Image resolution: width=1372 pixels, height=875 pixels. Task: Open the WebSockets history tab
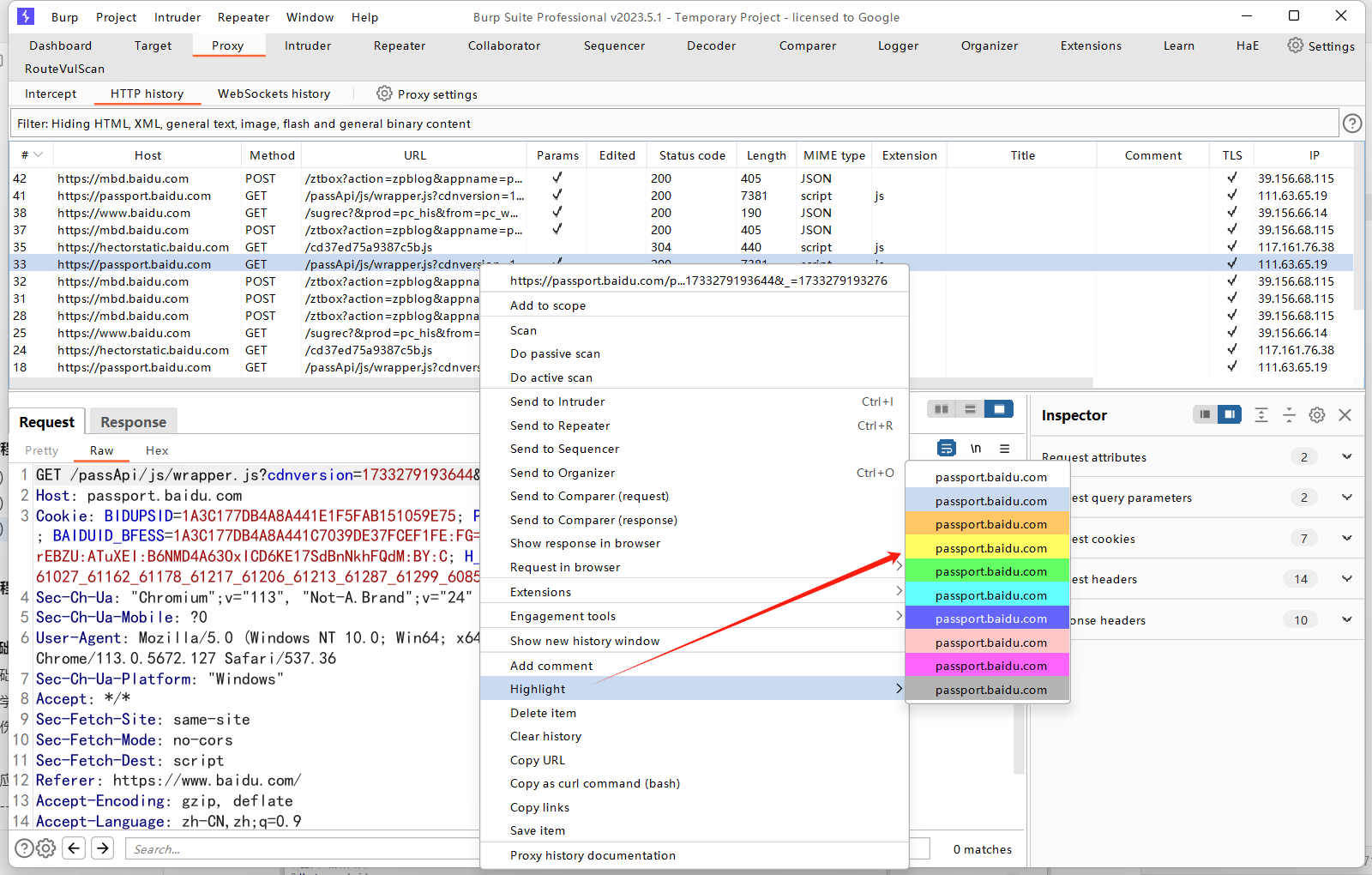tap(274, 94)
